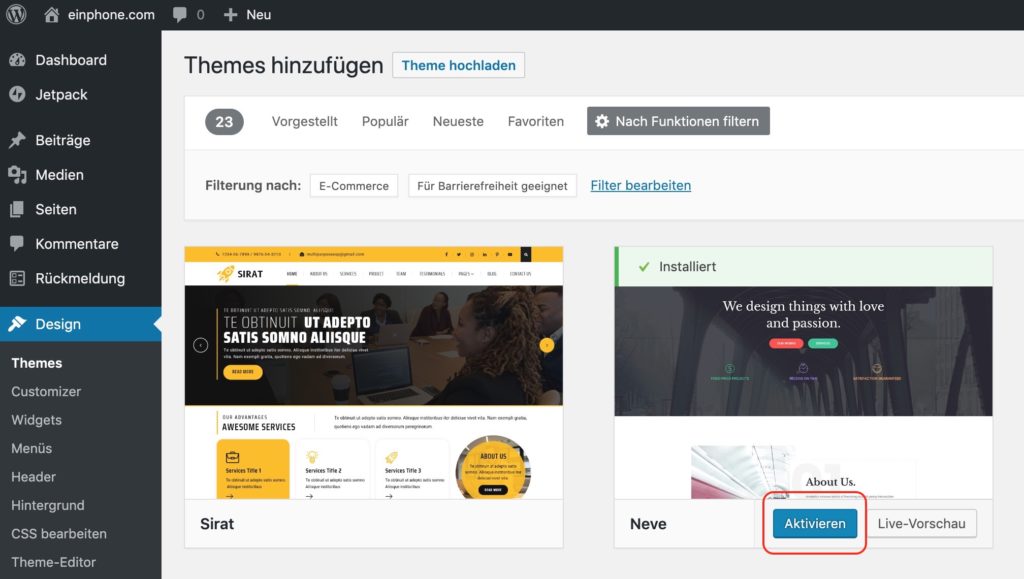Viewport: 1024px width, 579px height.
Task: Click the Dashboard gauge icon
Action: 18,60
